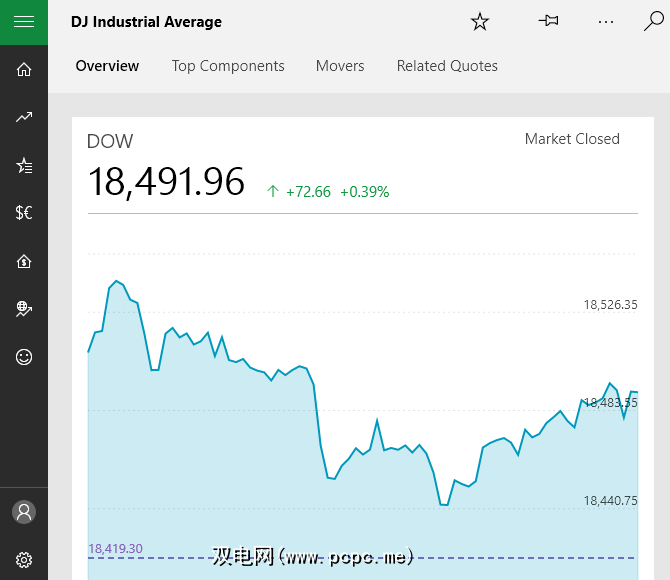Open Settings gear icon
The width and height of the screenshot is (670, 580).
(x=24, y=559)
